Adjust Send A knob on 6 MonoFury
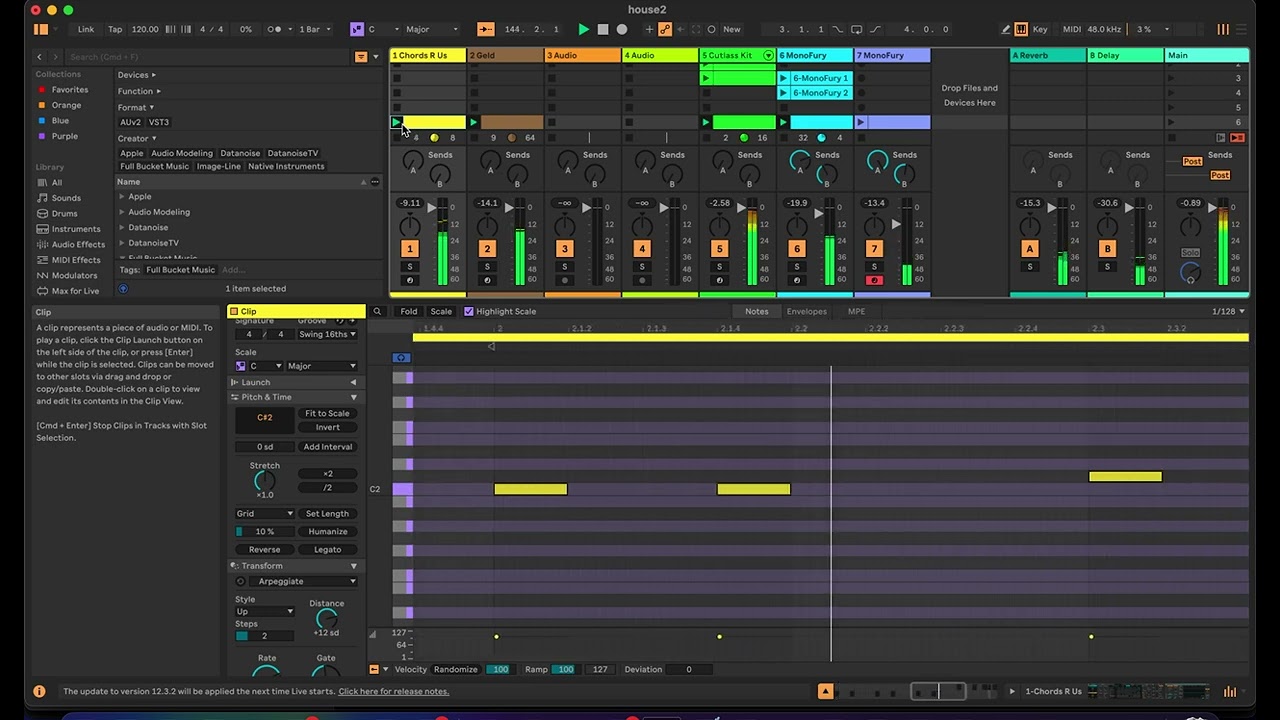The image size is (1280, 720). point(799,161)
